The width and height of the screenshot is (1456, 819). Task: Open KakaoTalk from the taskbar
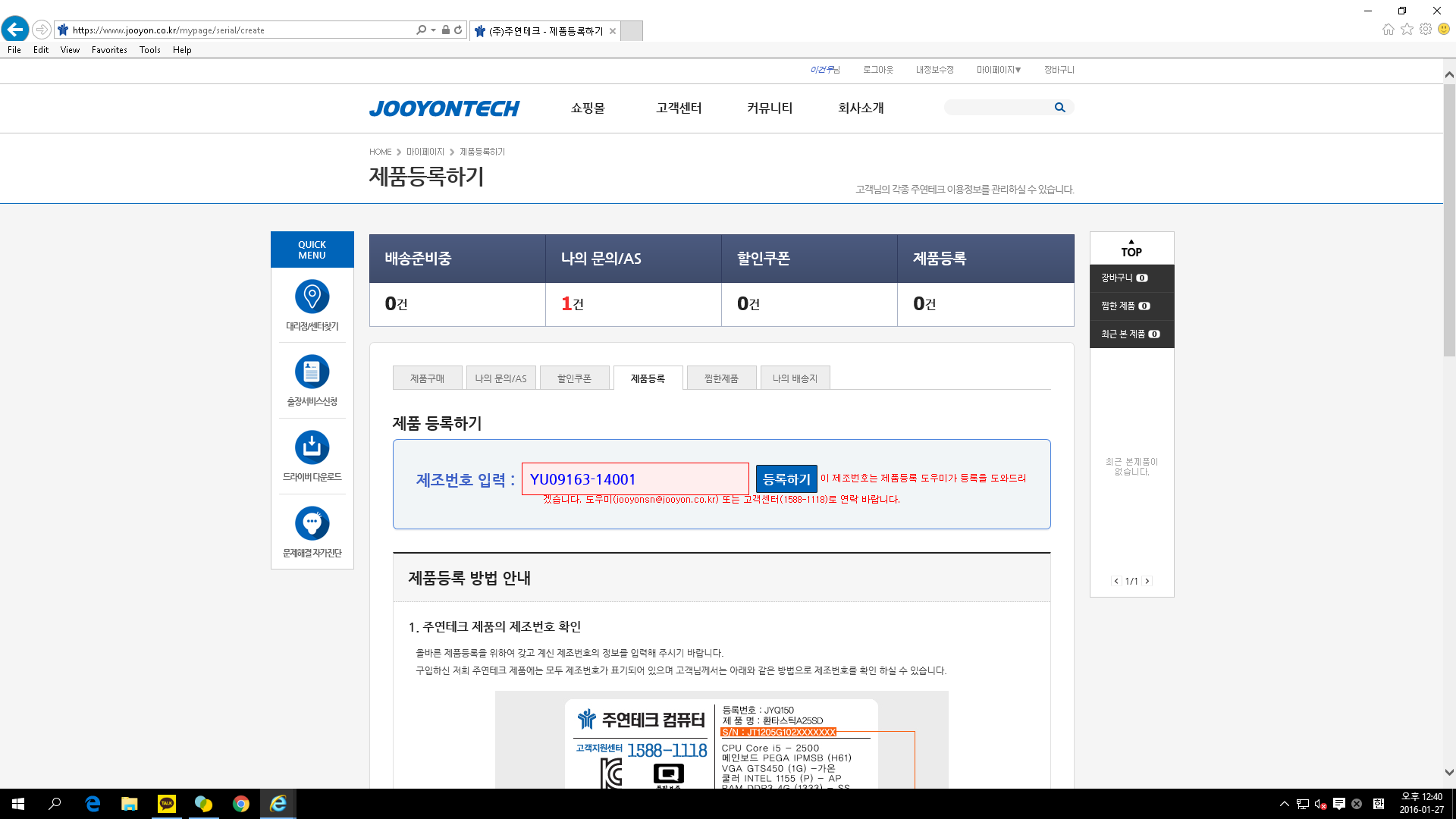pos(166,804)
